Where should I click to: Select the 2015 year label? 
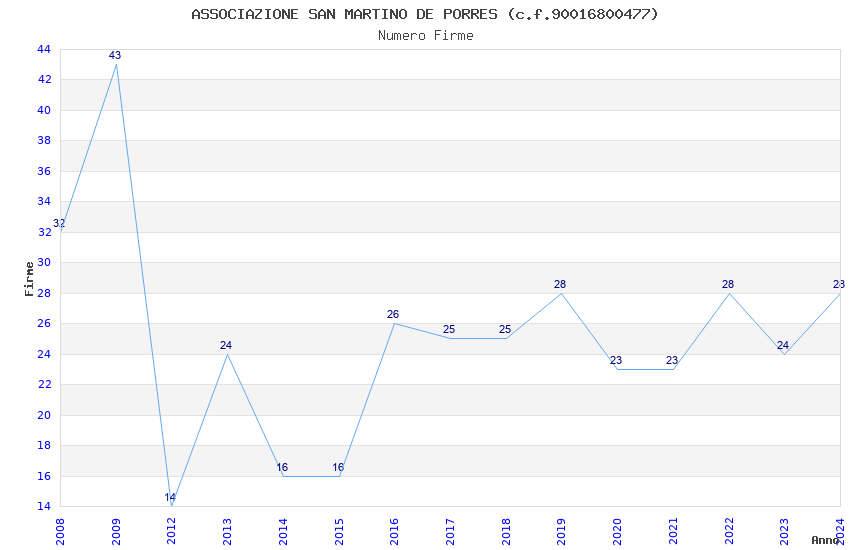339,531
